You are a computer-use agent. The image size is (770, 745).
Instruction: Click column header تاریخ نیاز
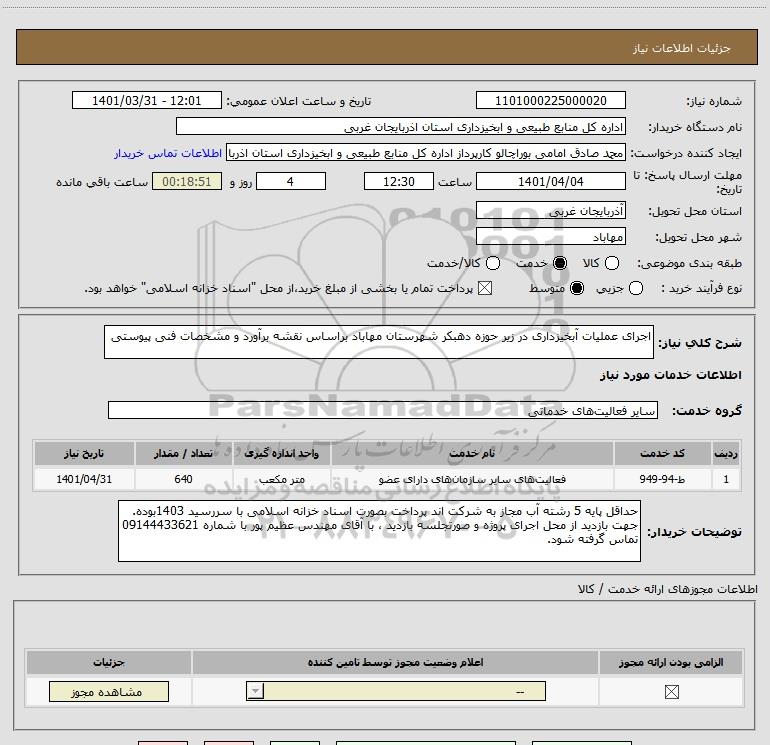tap(84, 453)
